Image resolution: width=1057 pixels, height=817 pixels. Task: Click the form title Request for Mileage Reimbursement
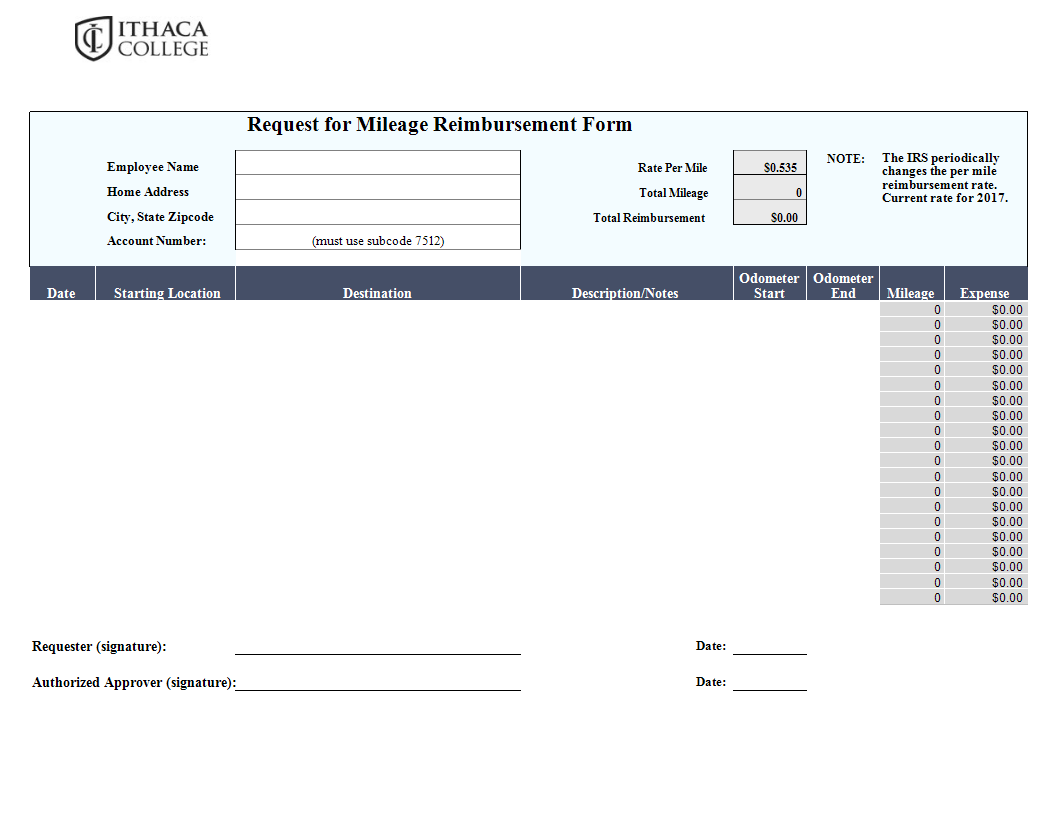(x=439, y=125)
